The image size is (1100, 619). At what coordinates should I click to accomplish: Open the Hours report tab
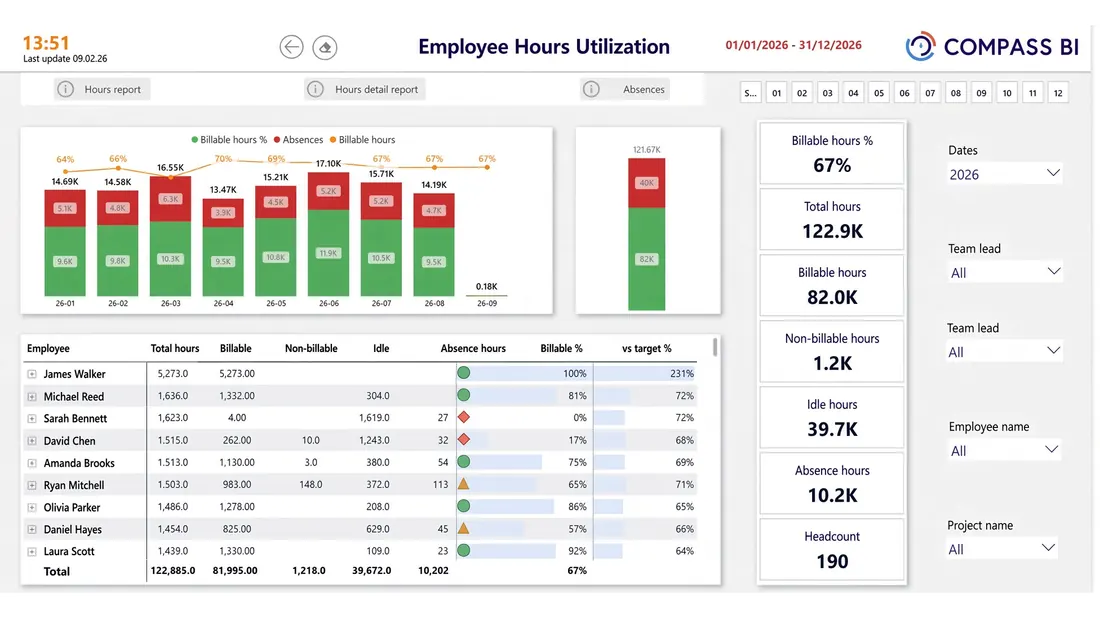102,89
